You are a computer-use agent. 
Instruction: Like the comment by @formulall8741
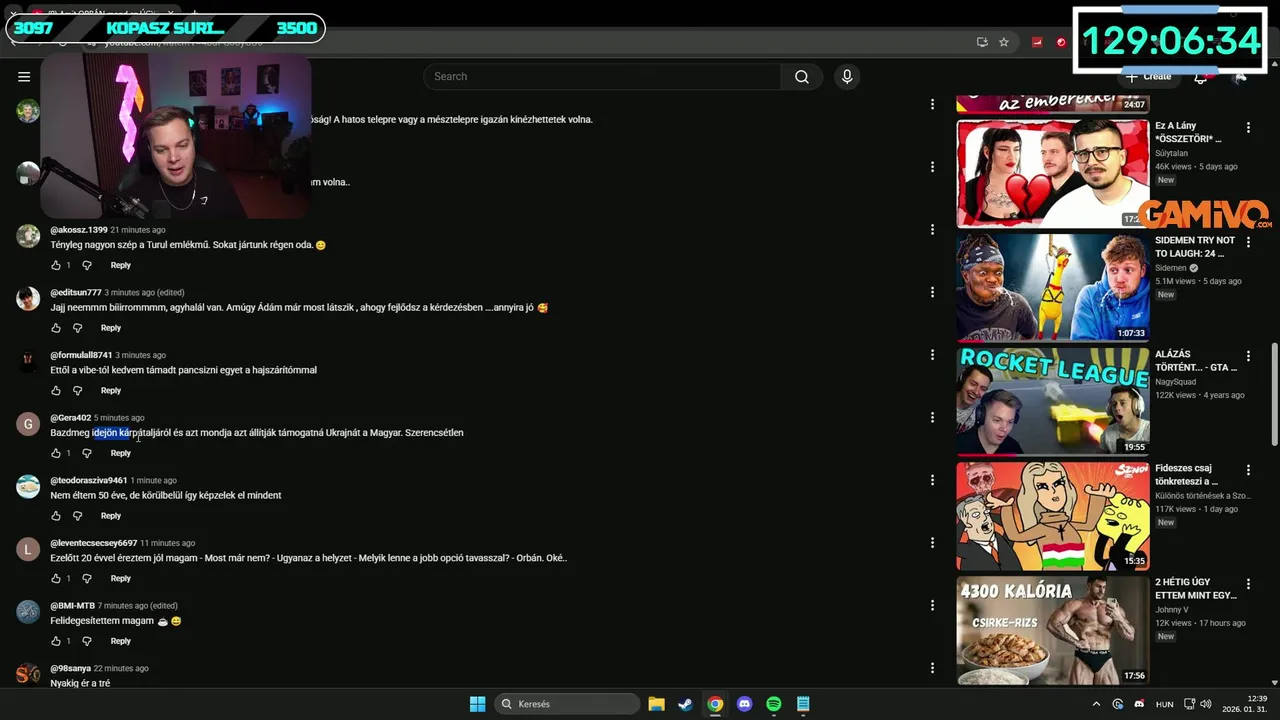point(56,390)
